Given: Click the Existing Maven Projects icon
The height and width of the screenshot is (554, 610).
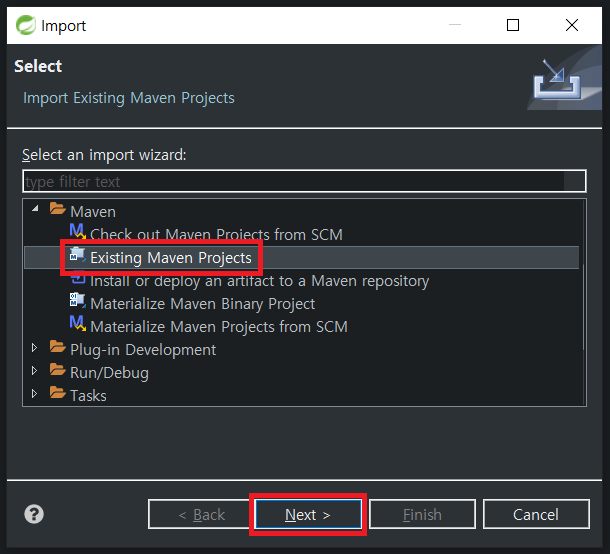Looking at the screenshot, I should [x=77, y=254].
